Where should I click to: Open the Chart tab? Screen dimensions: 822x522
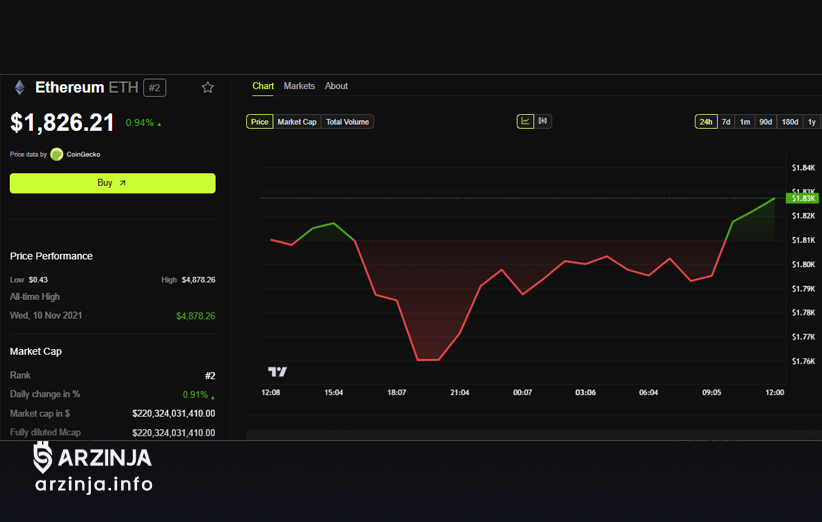263,86
